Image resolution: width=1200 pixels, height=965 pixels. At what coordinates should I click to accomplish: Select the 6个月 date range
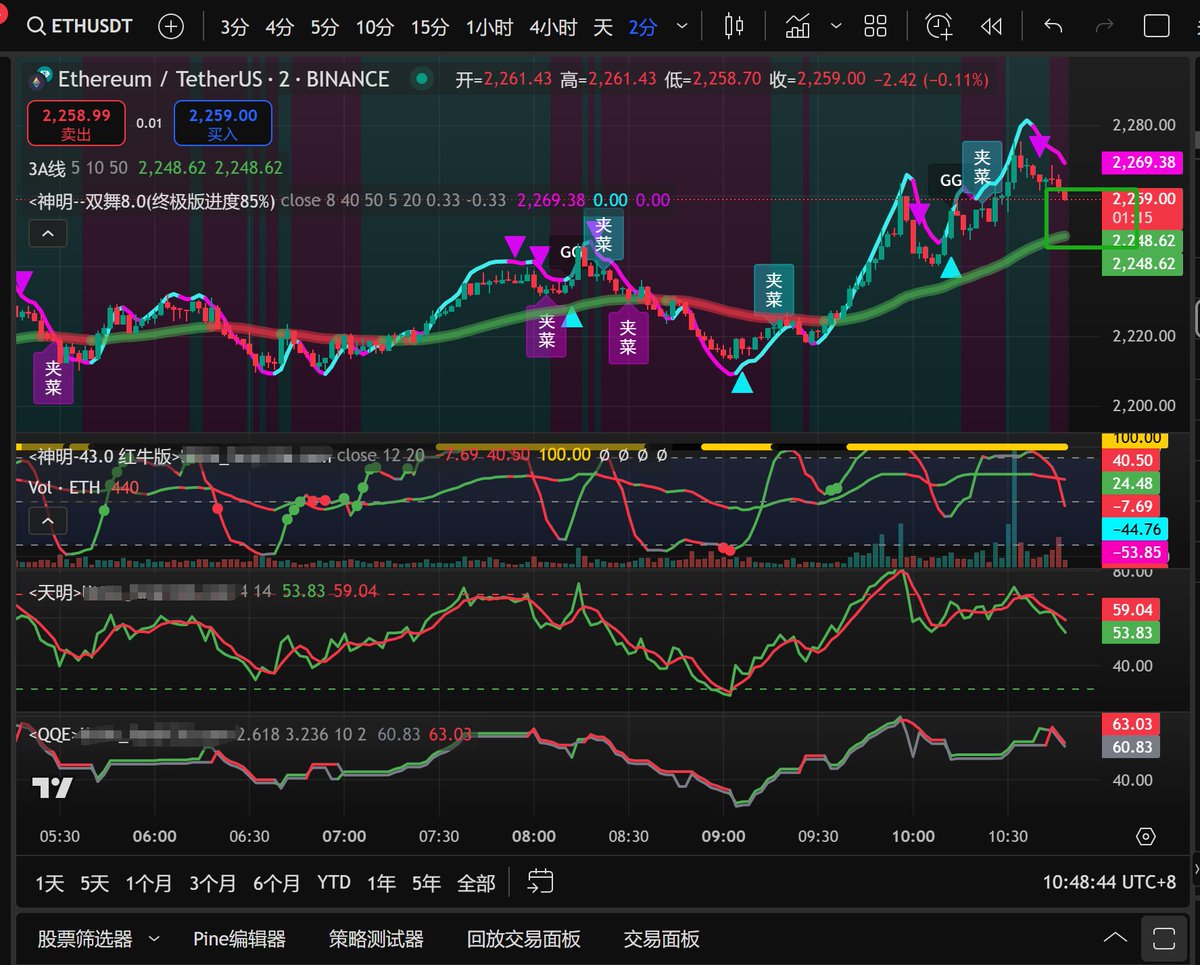pyautogui.click(x=277, y=883)
